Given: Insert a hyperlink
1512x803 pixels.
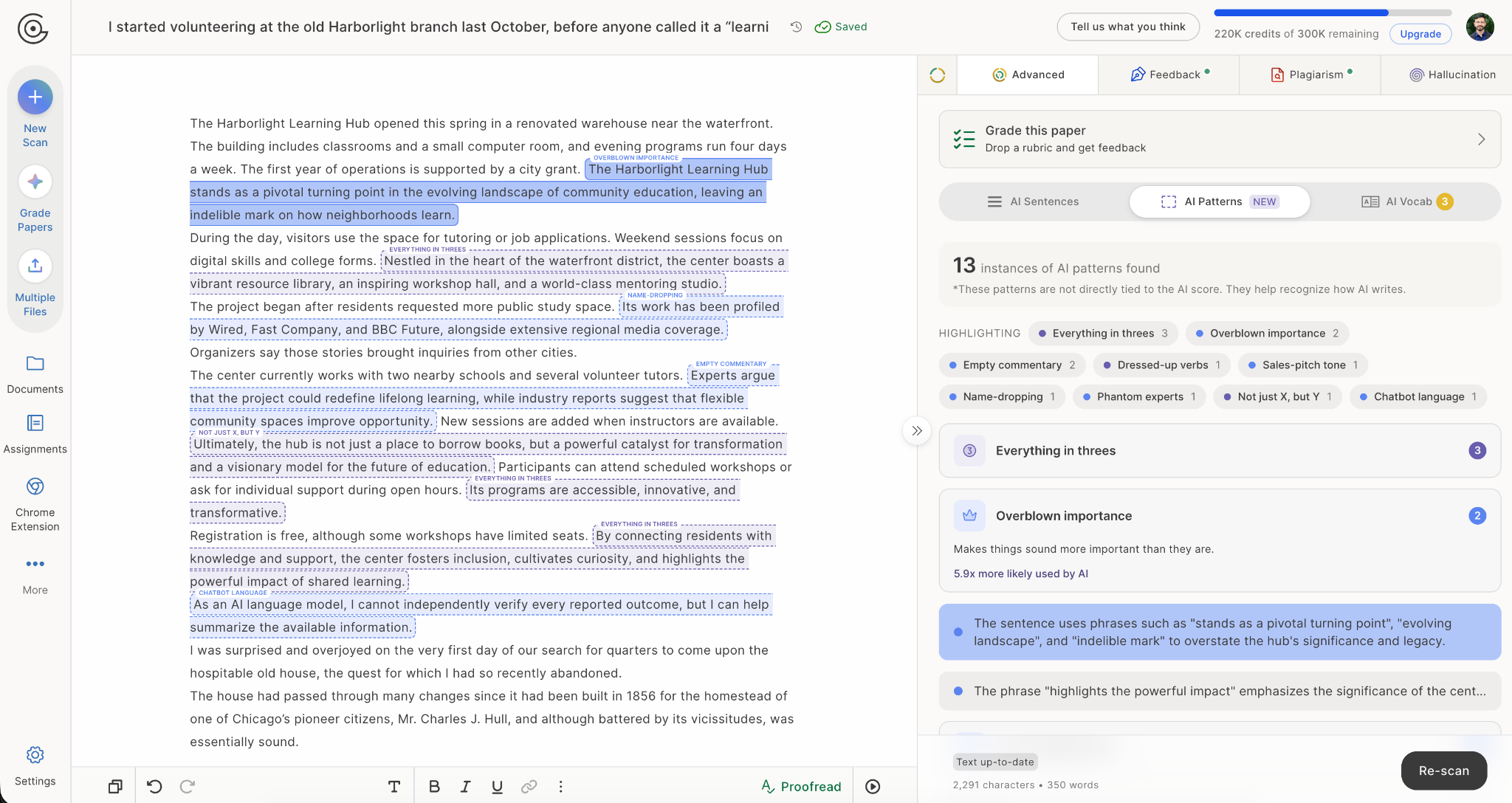Looking at the screenshot, I should [x=529, y=787].
